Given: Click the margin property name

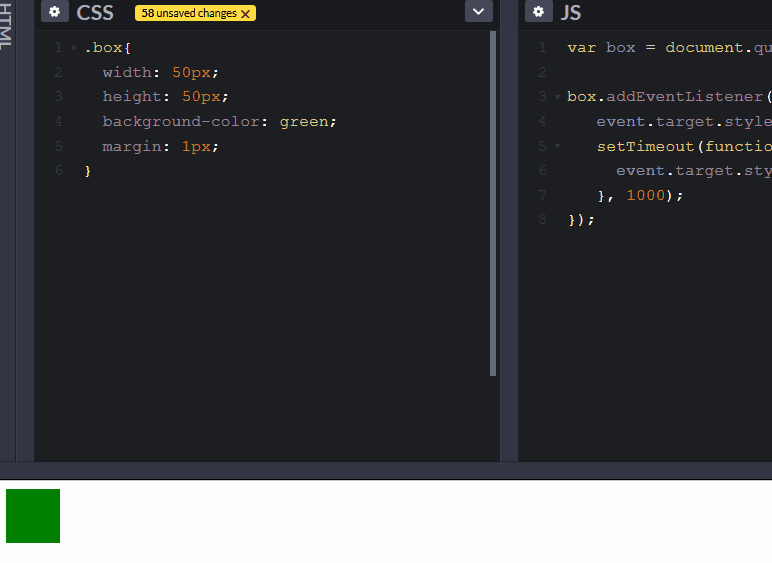Looking at the screenshot, I should pos(132,146).
